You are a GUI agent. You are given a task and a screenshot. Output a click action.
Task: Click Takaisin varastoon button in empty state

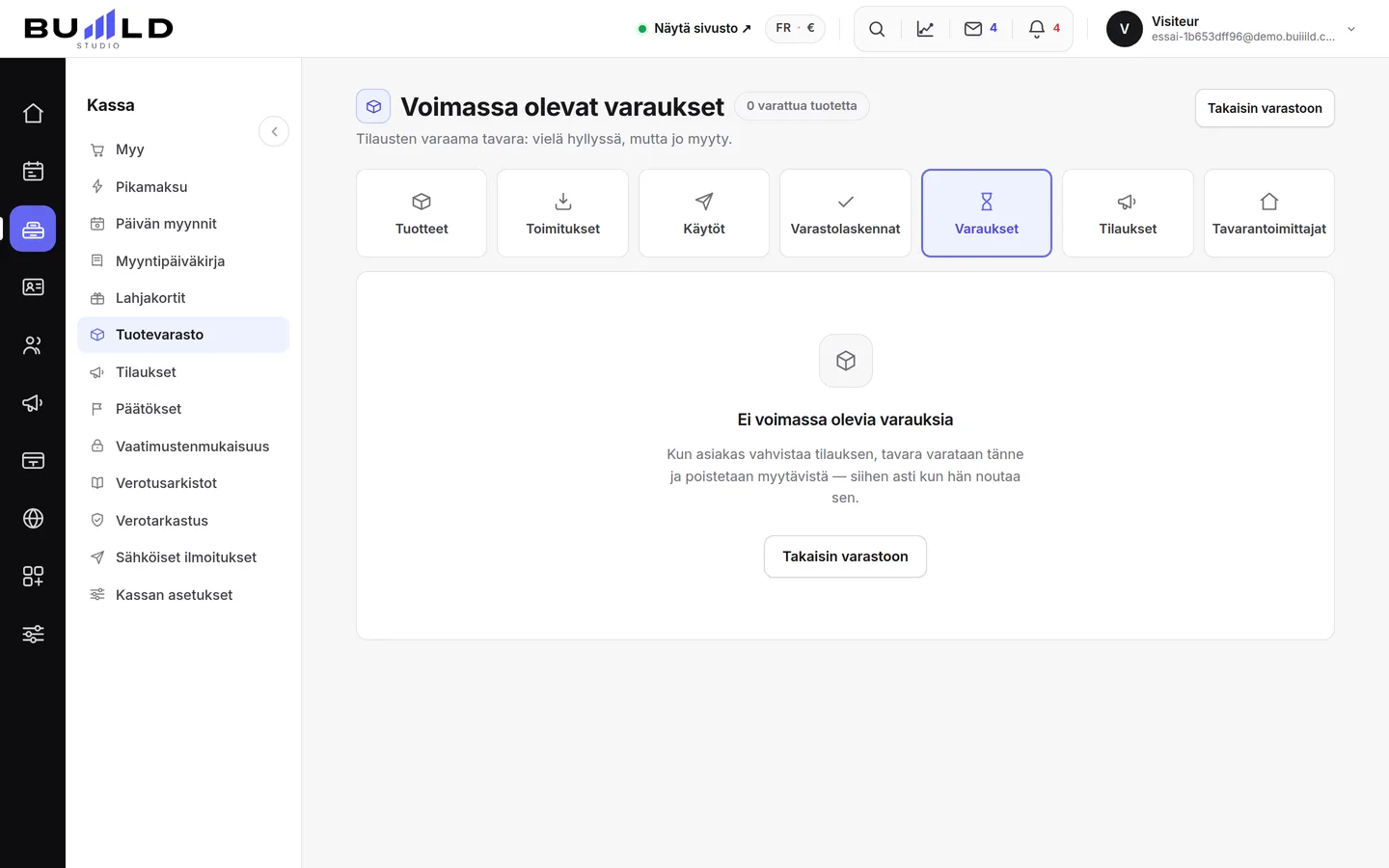(x=845, y=556)
